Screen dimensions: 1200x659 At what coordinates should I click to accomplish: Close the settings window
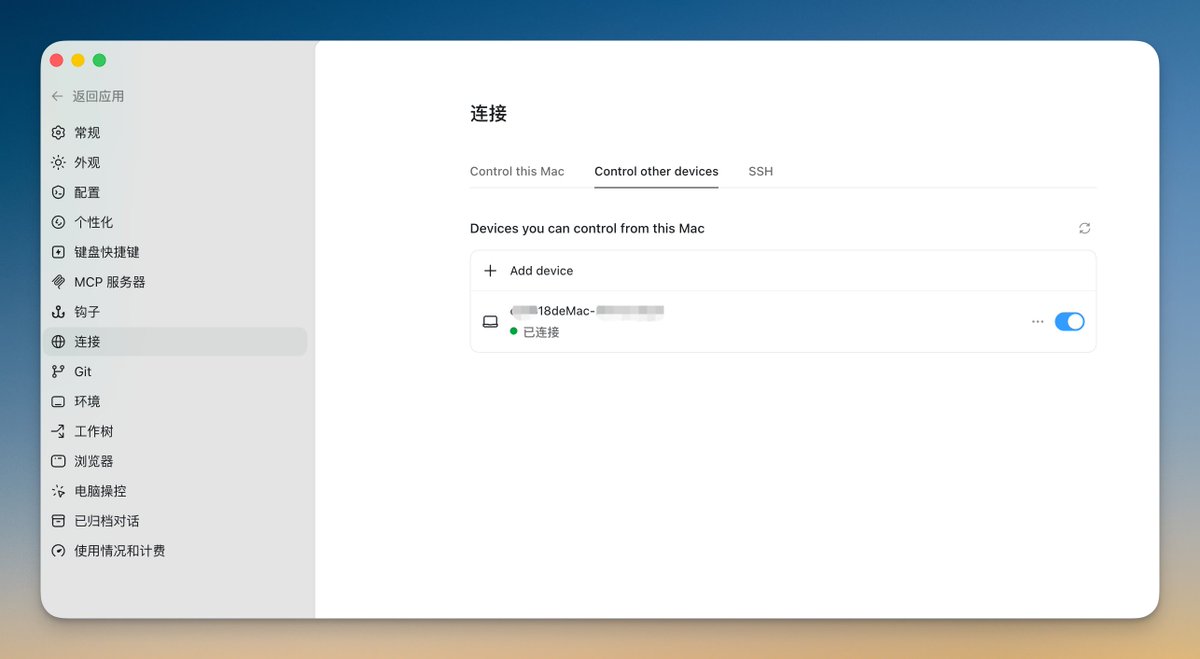click(57, 60)
